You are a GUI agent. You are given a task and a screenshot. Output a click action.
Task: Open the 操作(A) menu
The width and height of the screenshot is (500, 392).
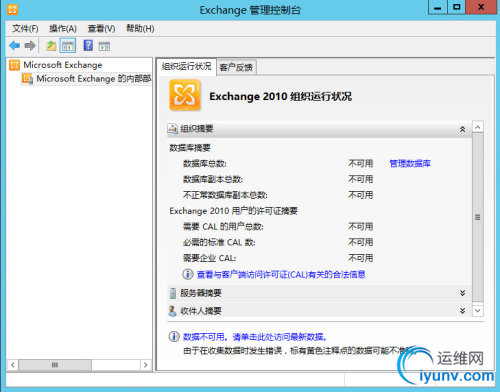63,29
